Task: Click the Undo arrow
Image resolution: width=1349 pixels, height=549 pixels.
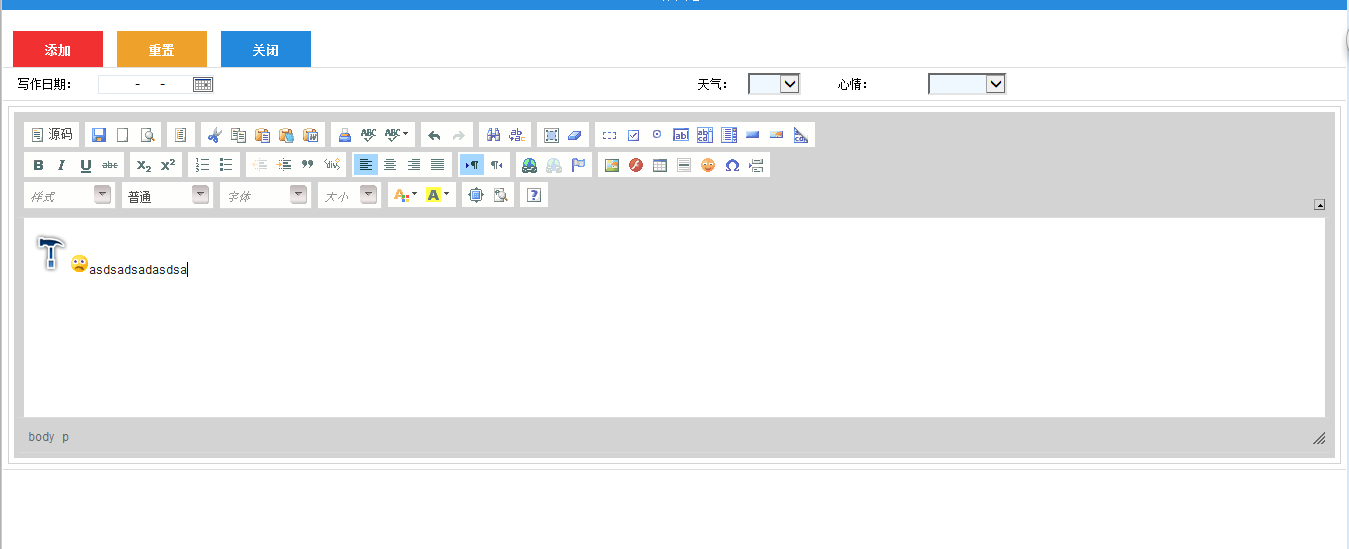Action: pos(434,135)
